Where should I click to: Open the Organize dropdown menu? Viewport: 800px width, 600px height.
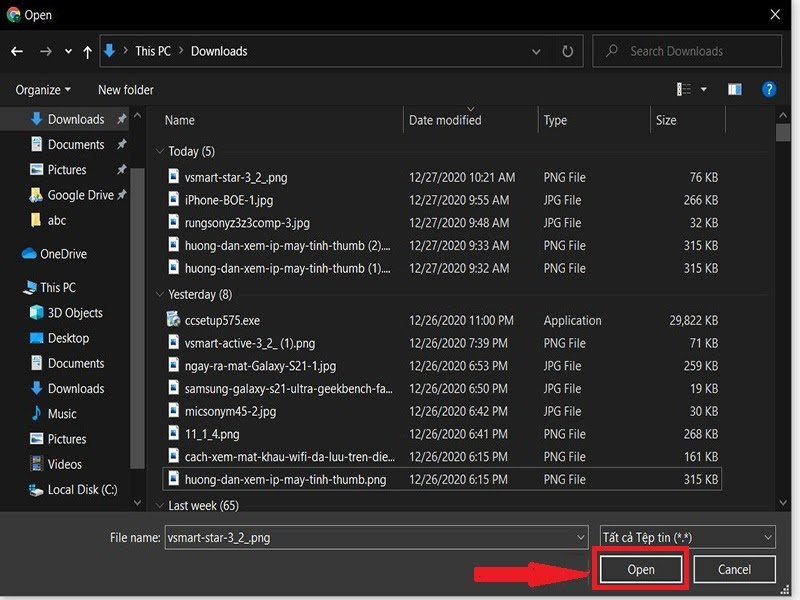43,90
